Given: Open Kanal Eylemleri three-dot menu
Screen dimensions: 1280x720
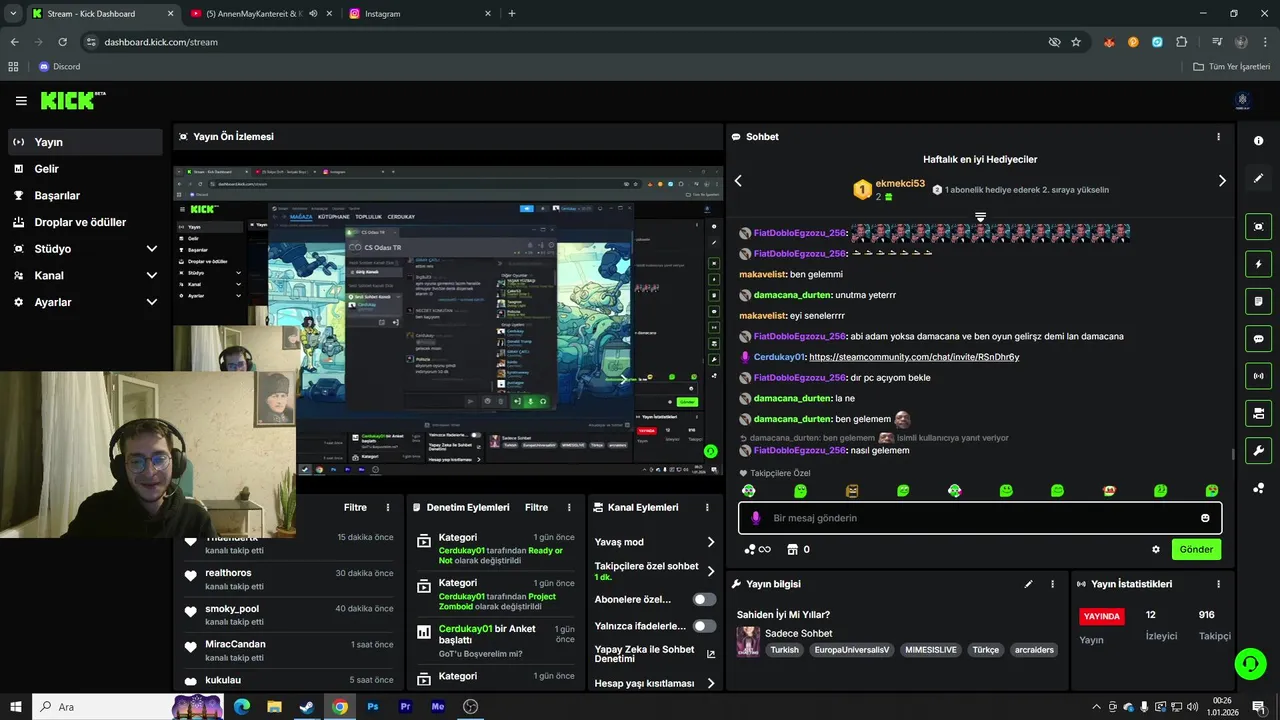Looking at the screenshot, I should 707,507.
